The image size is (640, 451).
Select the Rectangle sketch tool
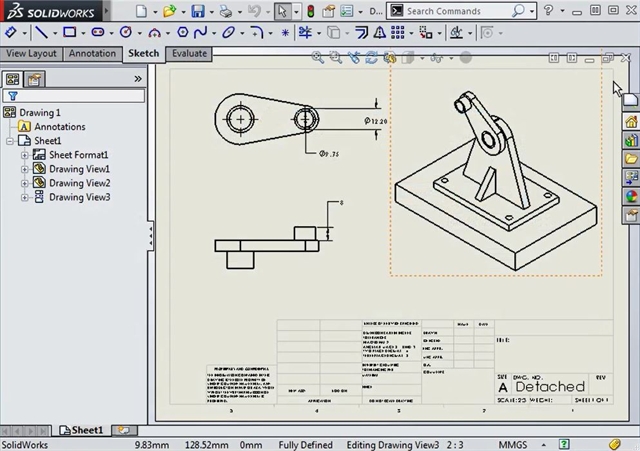(70, 32)
